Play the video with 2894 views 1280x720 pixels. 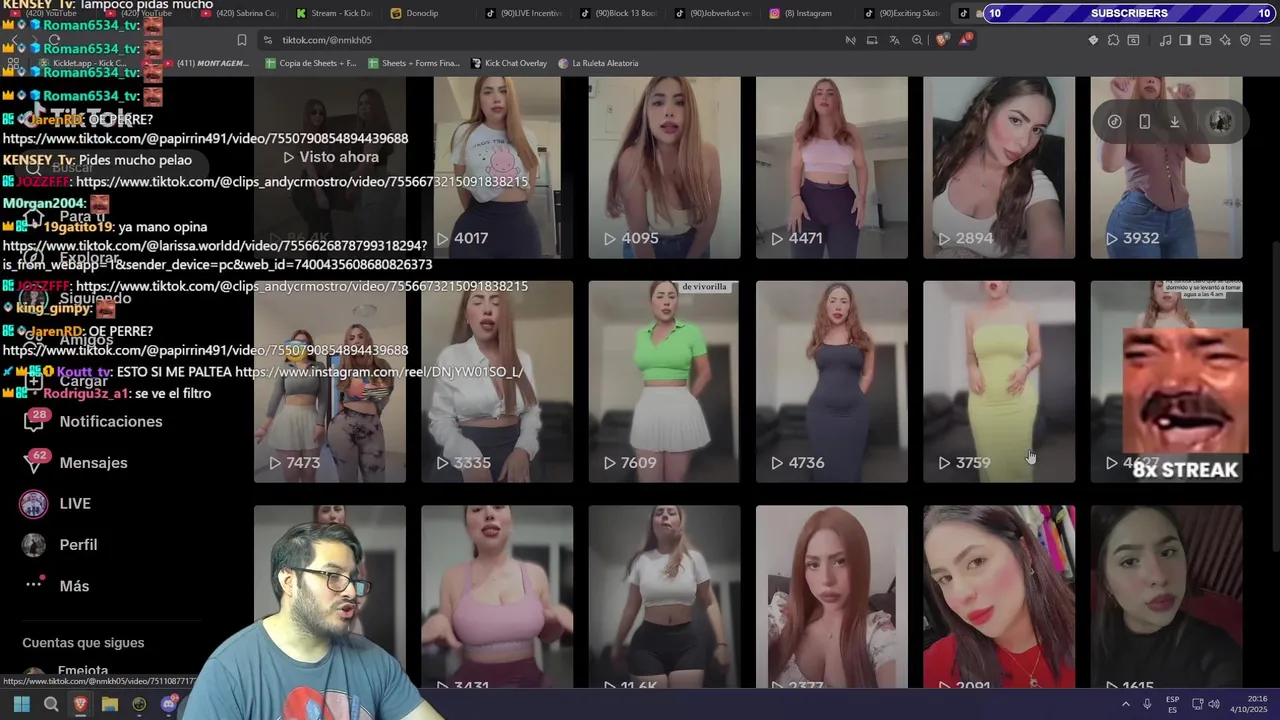click(999, 168)
